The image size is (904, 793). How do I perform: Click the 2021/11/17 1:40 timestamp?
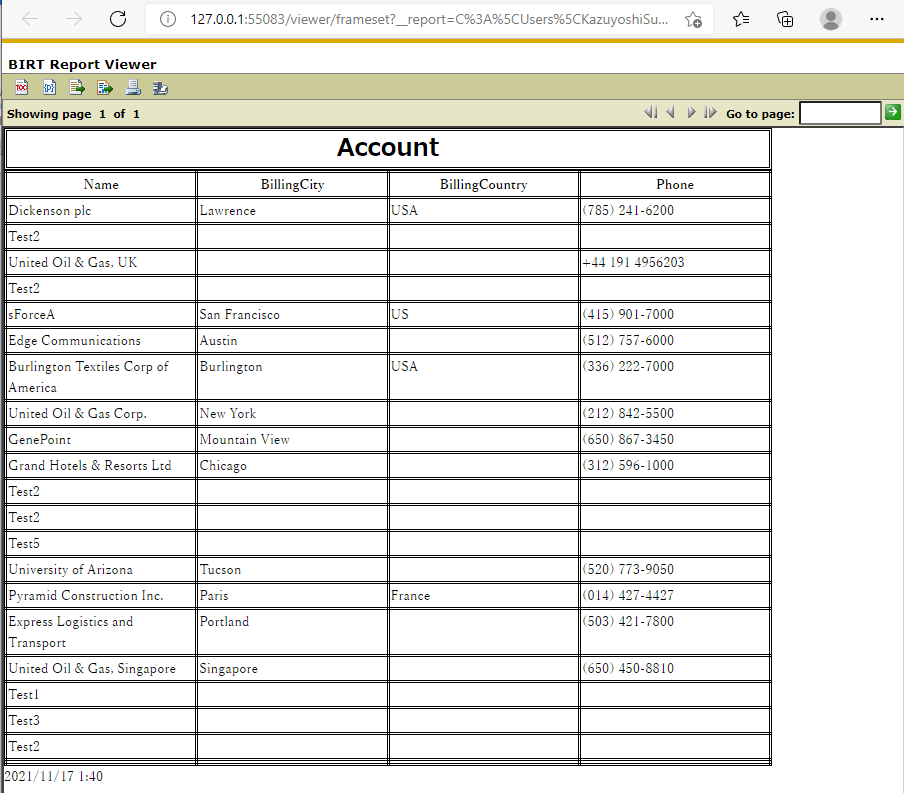click(54, 776)
